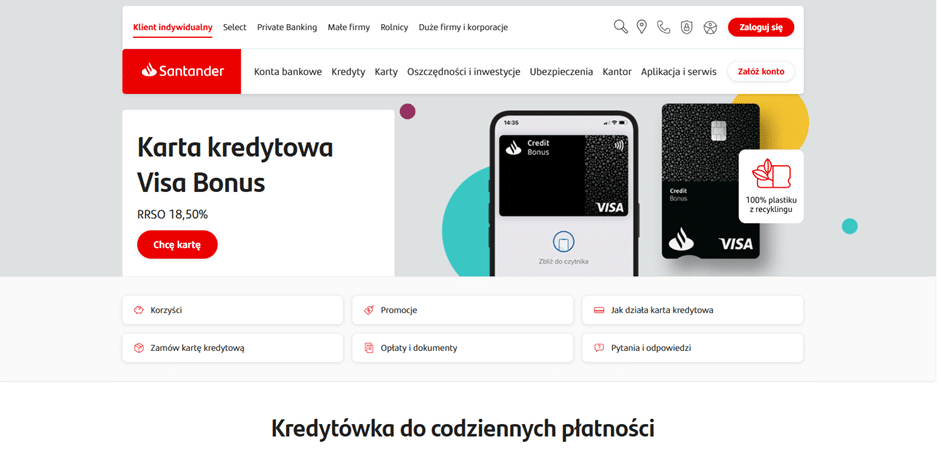The width and height of the screenshot is (941, 466).
Task: Click the accessibility person icon
Action: click(x=710, y=27)
